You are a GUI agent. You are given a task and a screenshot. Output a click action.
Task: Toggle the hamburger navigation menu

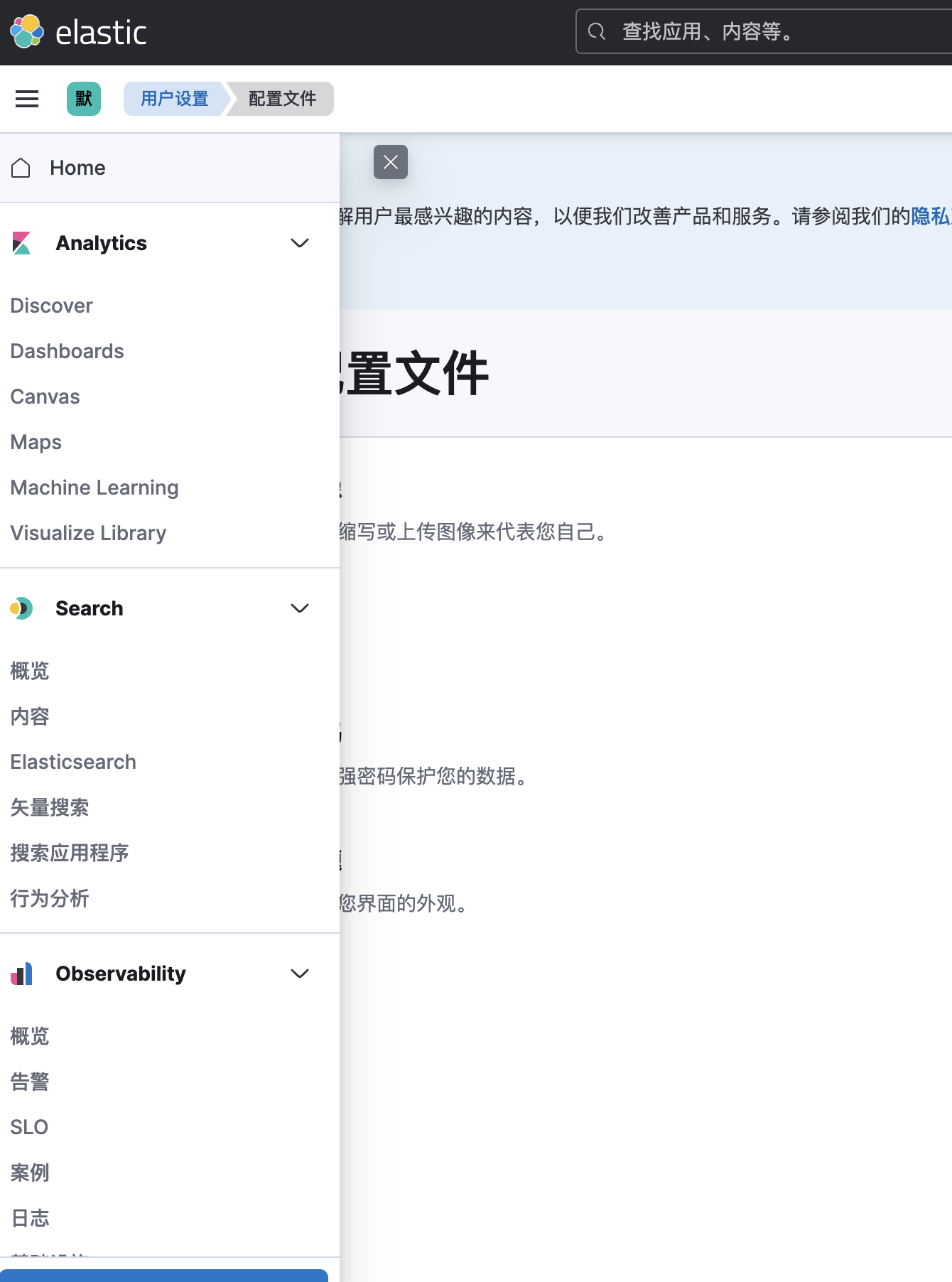(27, 99)
